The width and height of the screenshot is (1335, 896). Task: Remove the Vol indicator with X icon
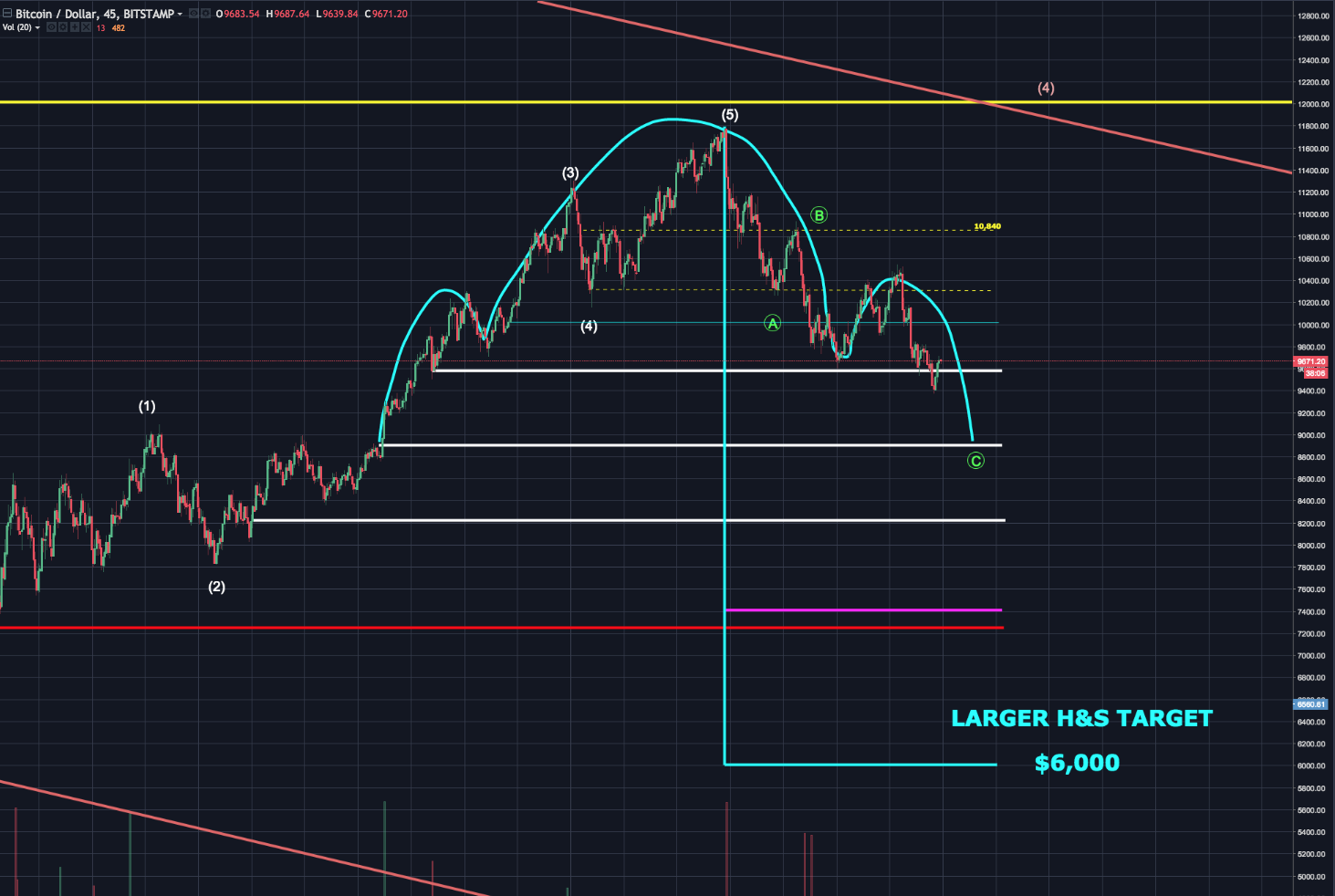tap(86, 27)
